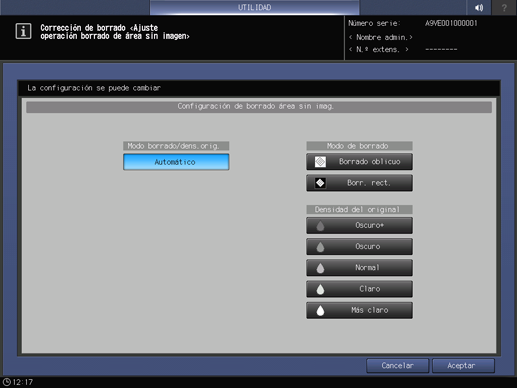Toggle the Automático mode button
Screen dimensions: 517x388
click(x=176, y=162)
